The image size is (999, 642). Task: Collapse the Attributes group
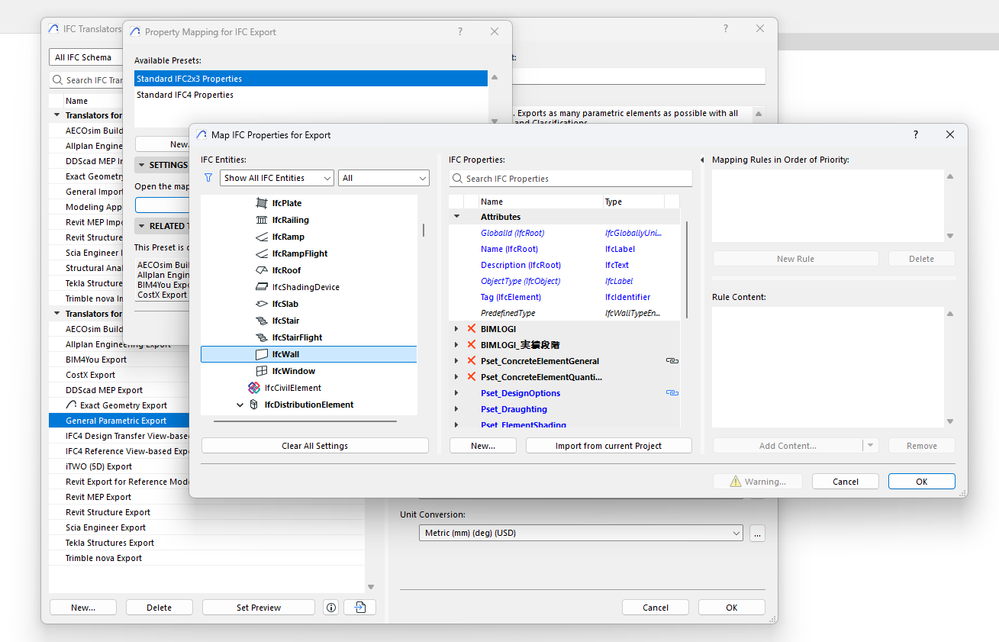point(457,217)
